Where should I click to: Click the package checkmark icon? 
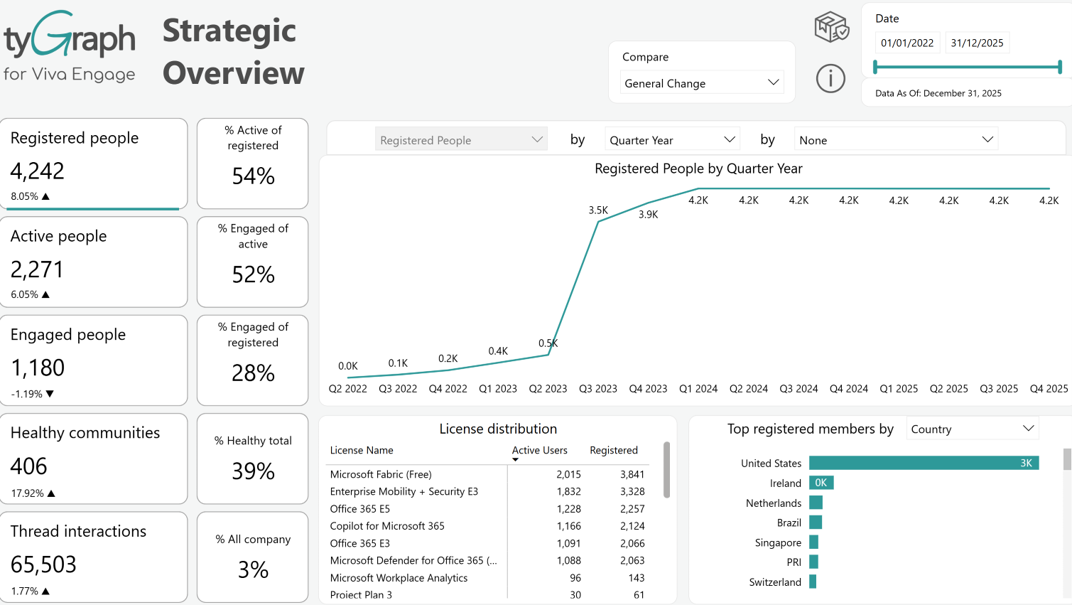[831, 27]
